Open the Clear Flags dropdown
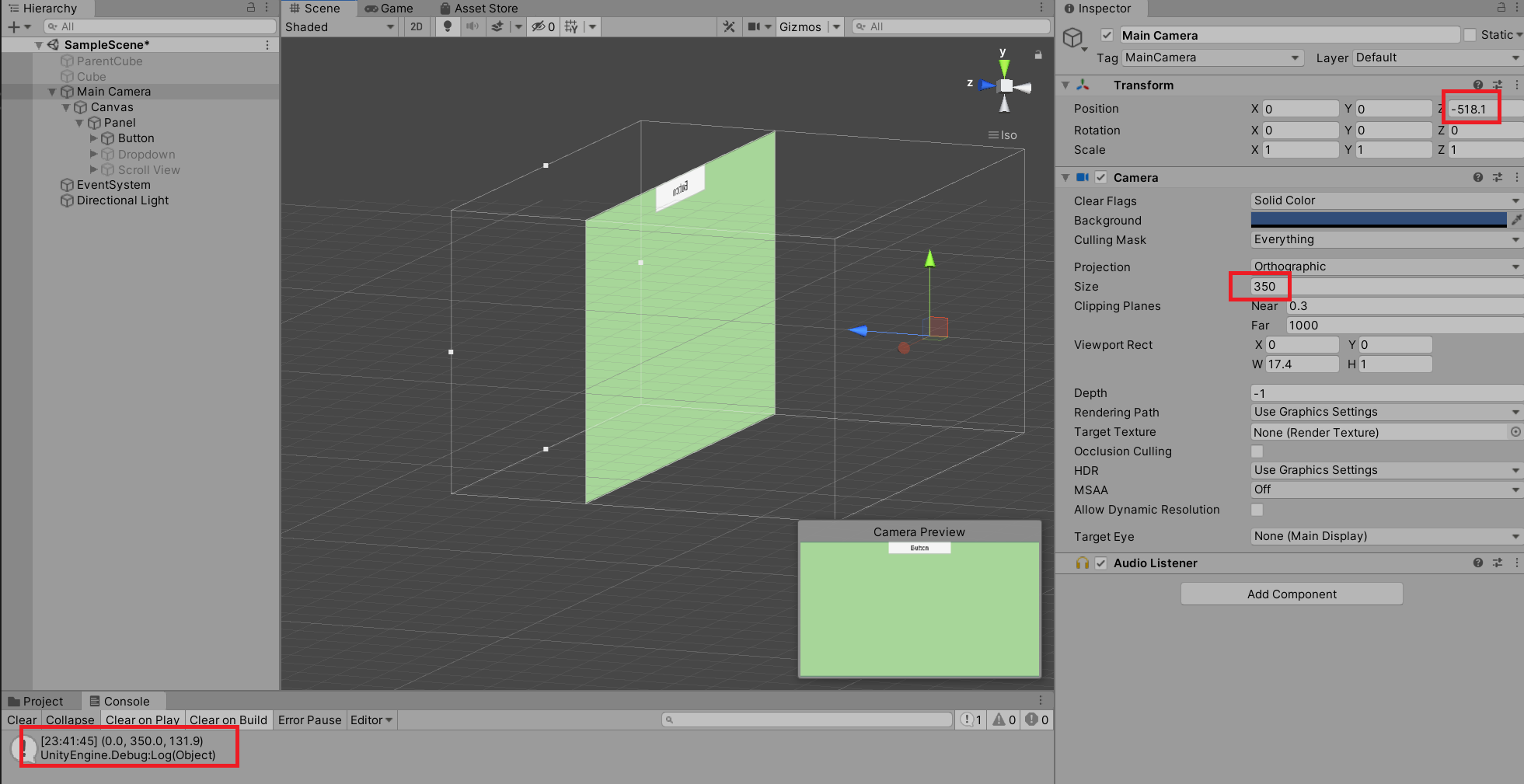1524x784 pixels. tap(1384, 200)
